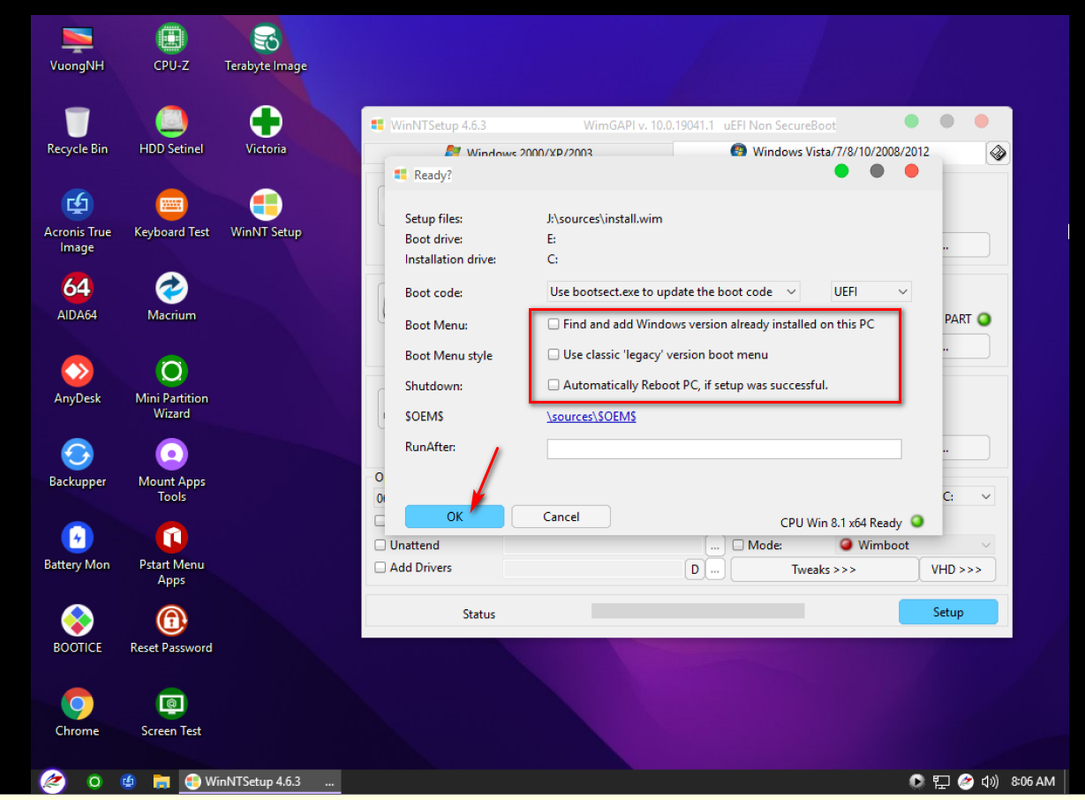Screen dimensions: 1085x800
Task: Open File Explorer from the taskbar
Action: (161, 781)
